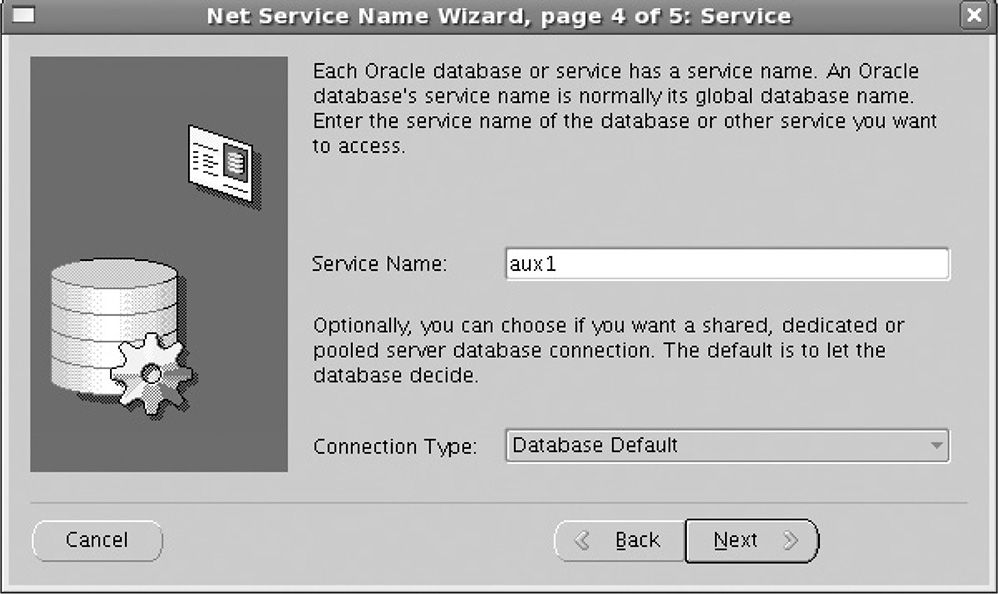This screenshot has height=594, width=998.
Task: Go back to the previous wizard page
Action: [620, 541]
